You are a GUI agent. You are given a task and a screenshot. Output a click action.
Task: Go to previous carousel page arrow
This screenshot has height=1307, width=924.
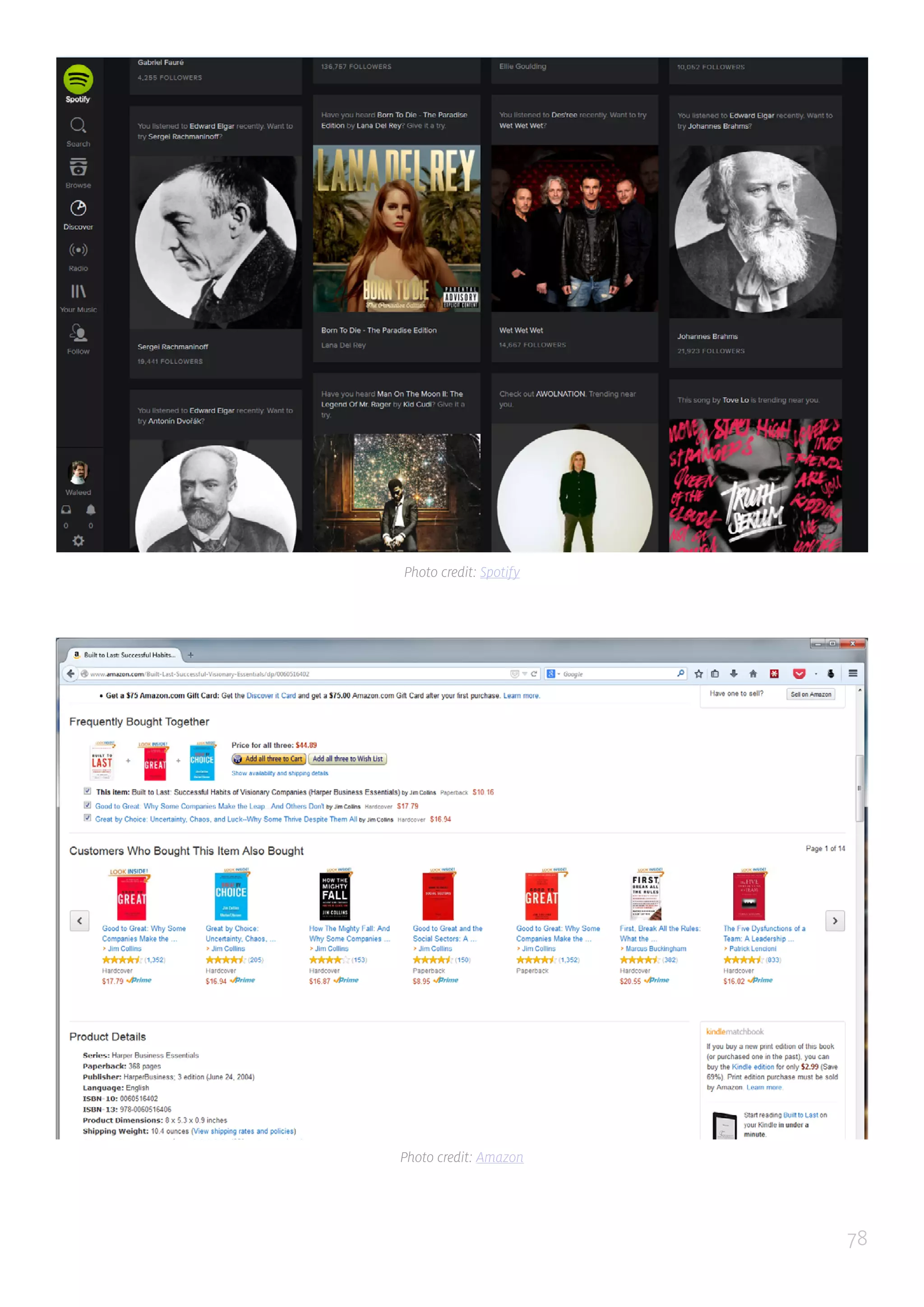pos(80,921)
